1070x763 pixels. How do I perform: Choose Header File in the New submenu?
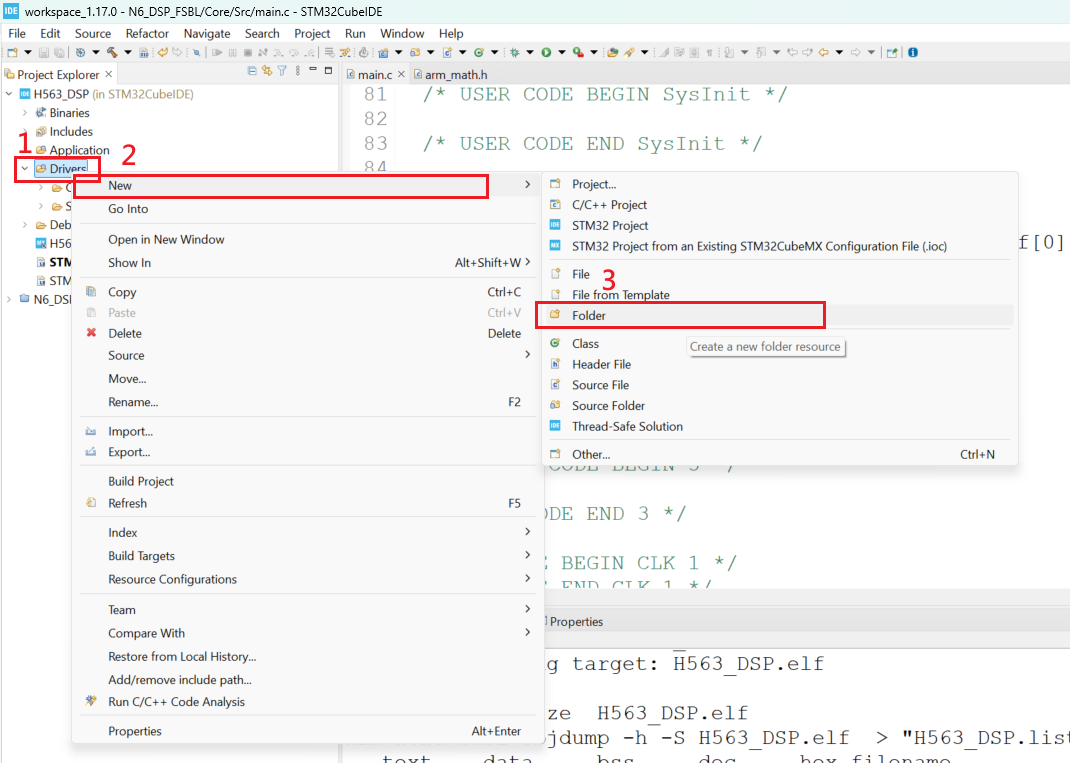(779, 364)
